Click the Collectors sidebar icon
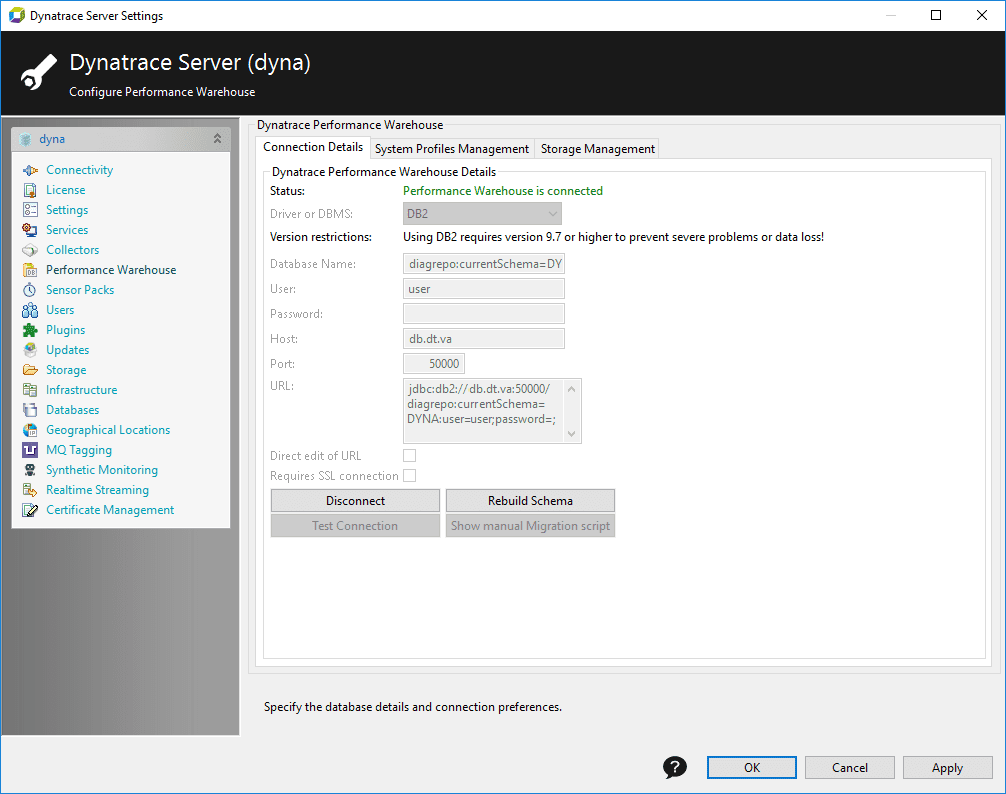 [30, 249]
